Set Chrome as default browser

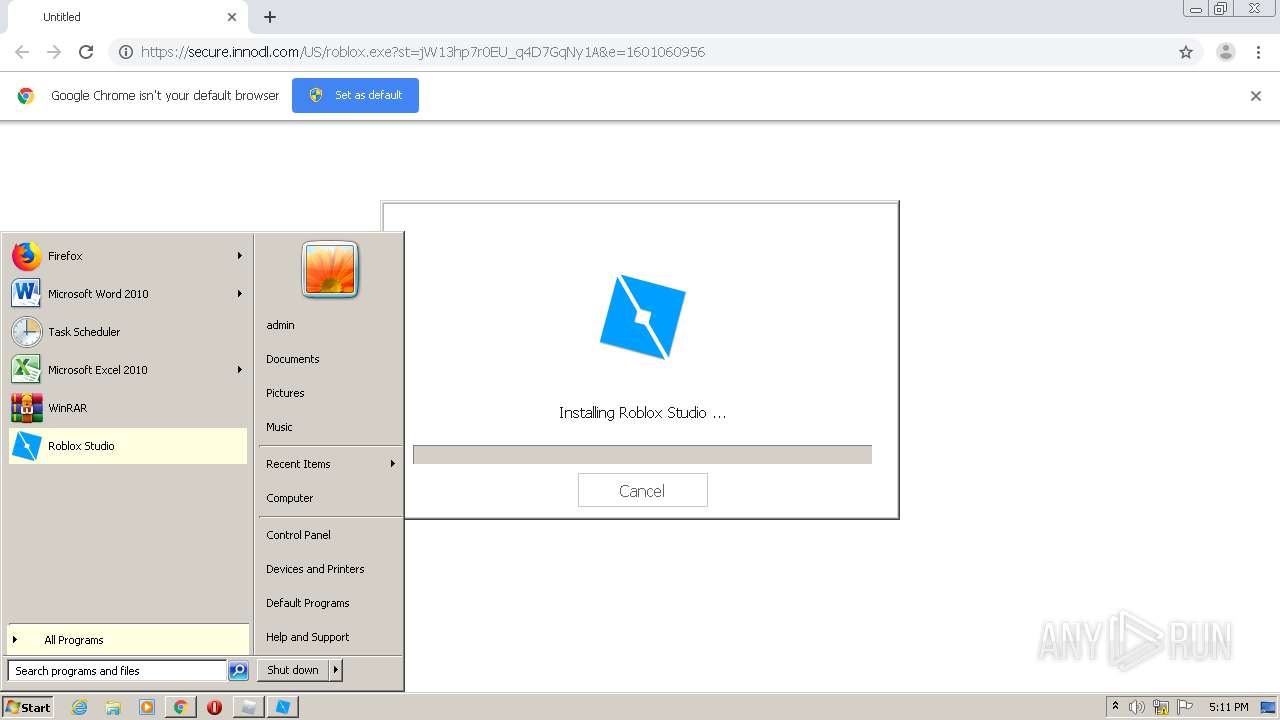point(355,95)
